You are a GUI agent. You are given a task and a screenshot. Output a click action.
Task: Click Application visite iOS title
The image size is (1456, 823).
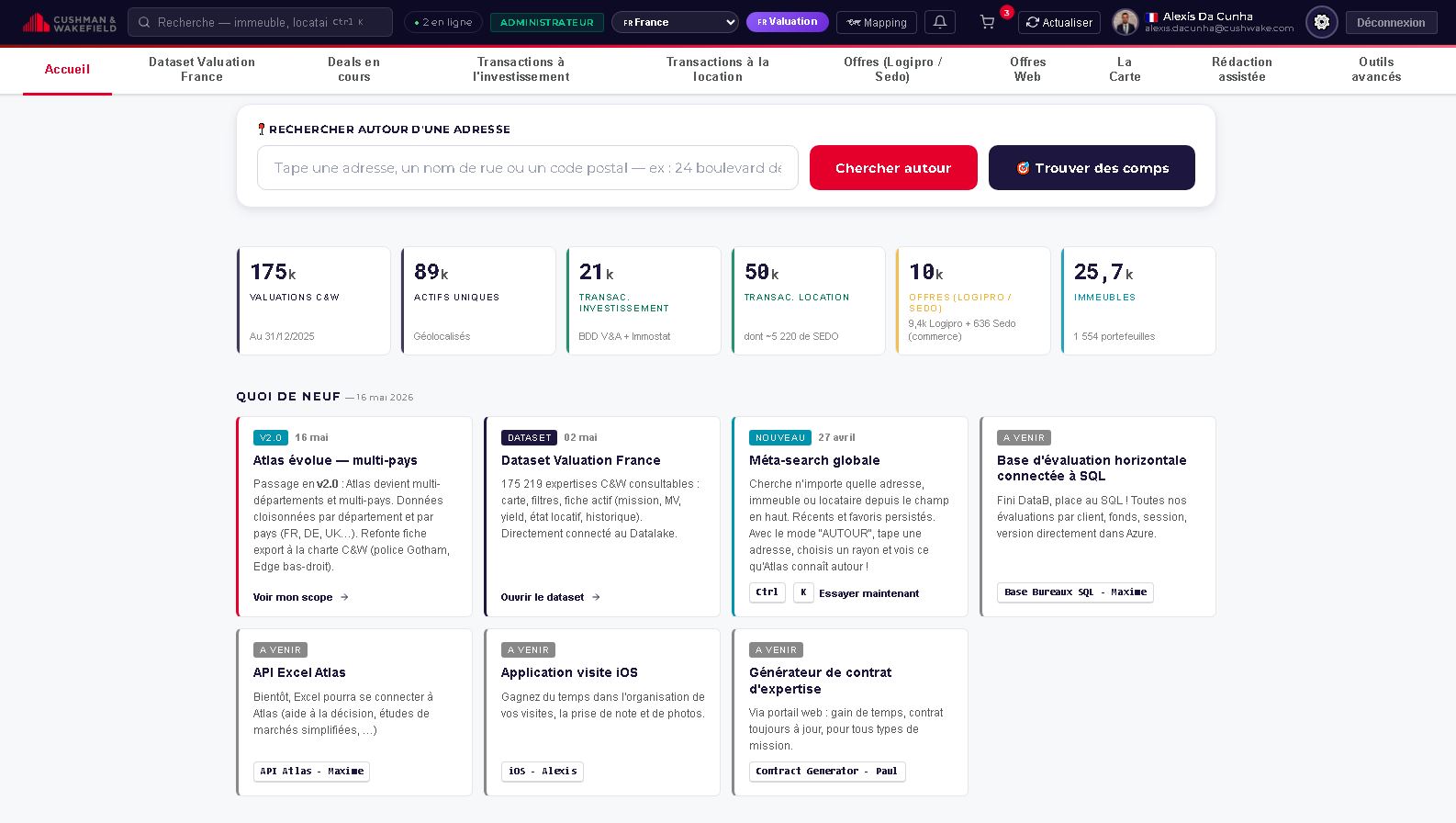click(x=569, y=672)
